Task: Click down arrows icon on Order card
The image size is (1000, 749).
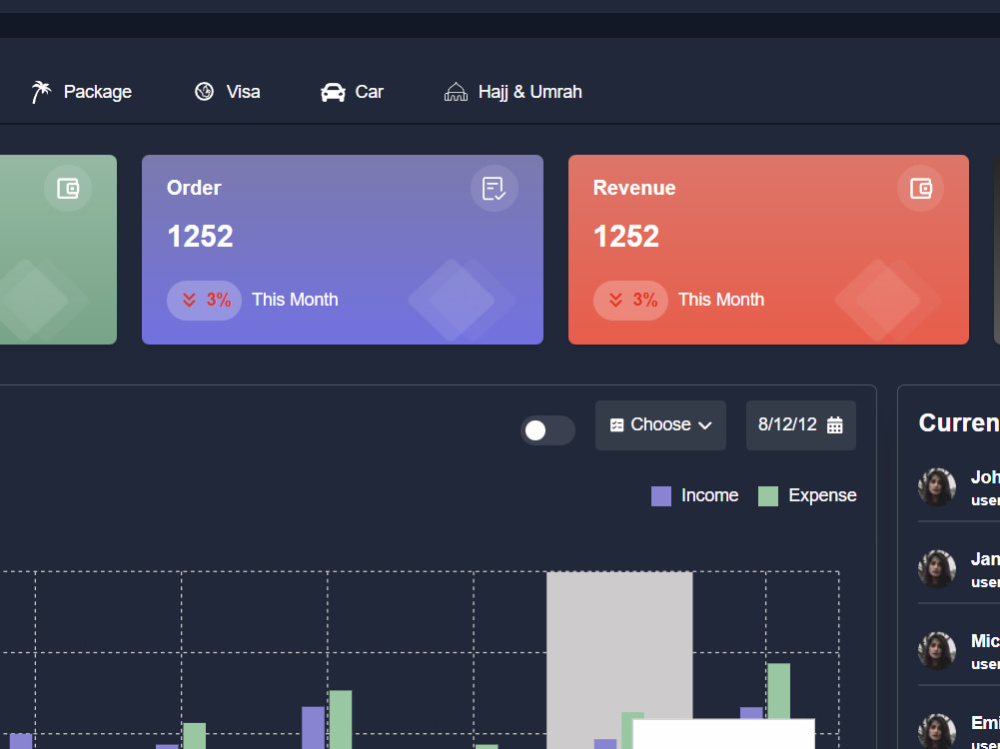Action: click(x=189, y=300)
